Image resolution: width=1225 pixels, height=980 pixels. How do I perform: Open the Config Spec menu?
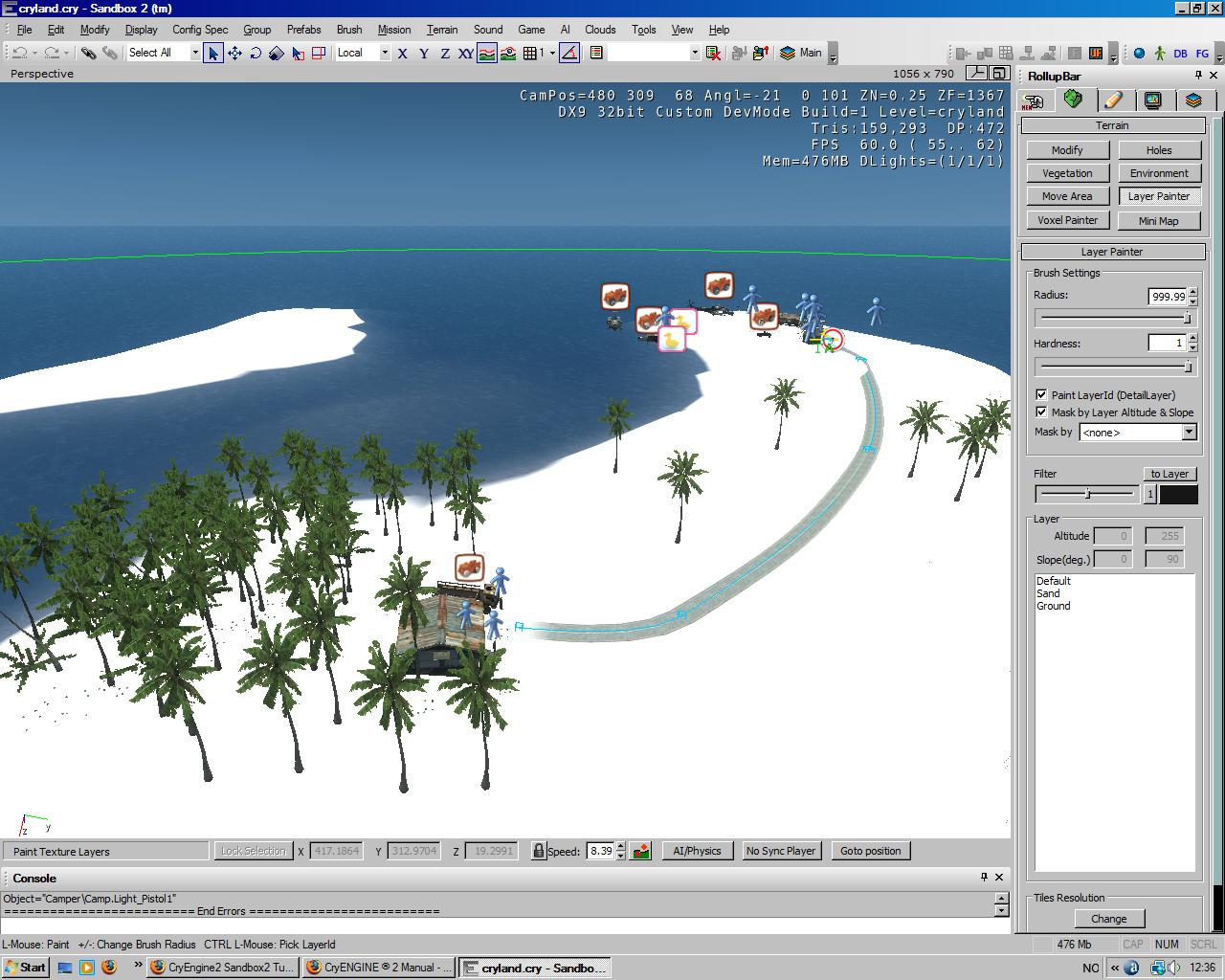coord(200,30)
